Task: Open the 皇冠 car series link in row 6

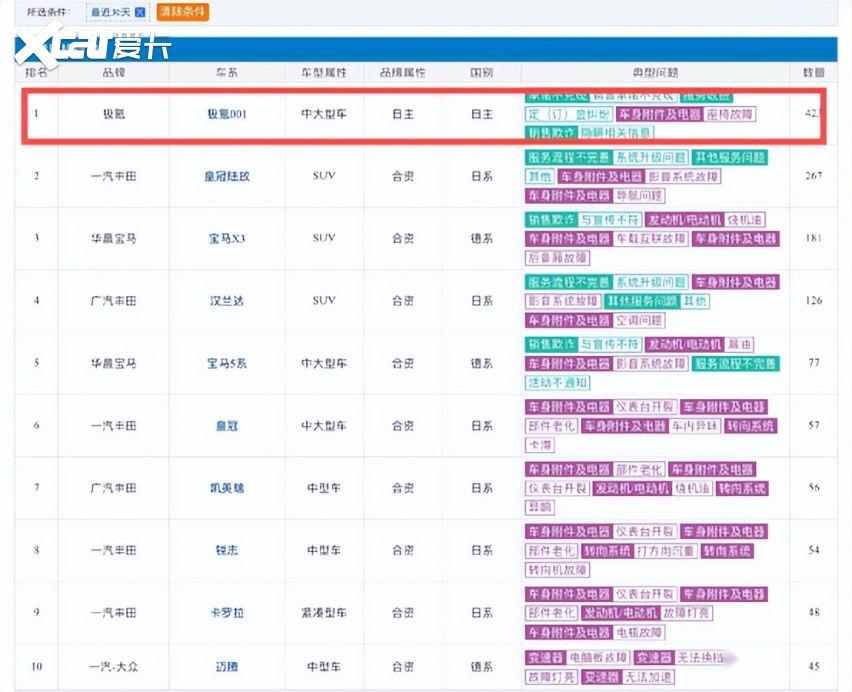Action: (x=227, y=425)
